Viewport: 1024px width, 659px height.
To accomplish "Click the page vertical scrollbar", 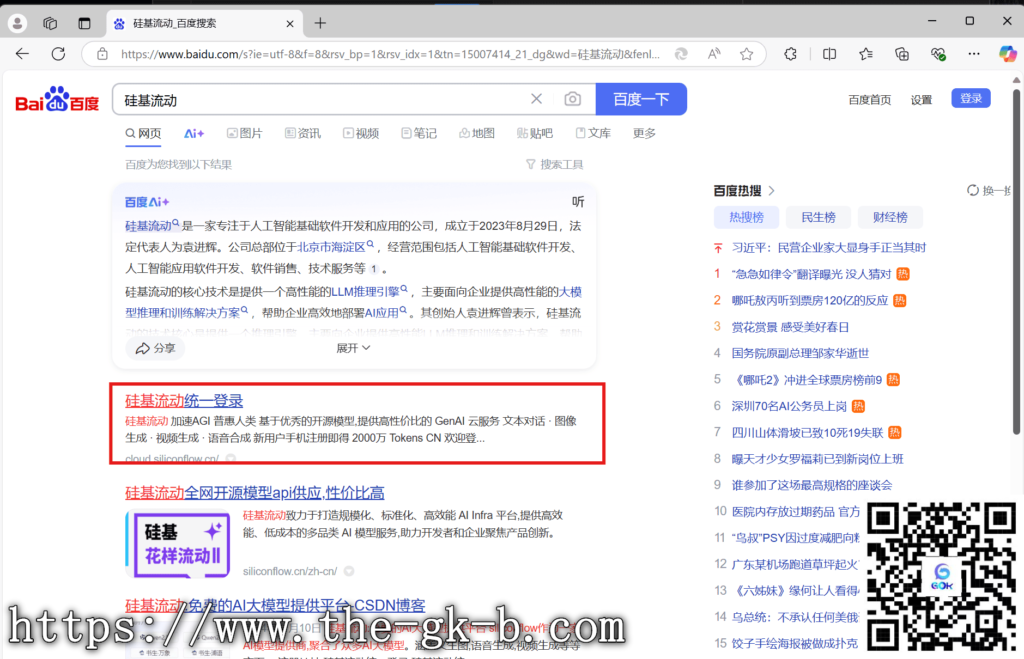I will [x=1016, y=261].
